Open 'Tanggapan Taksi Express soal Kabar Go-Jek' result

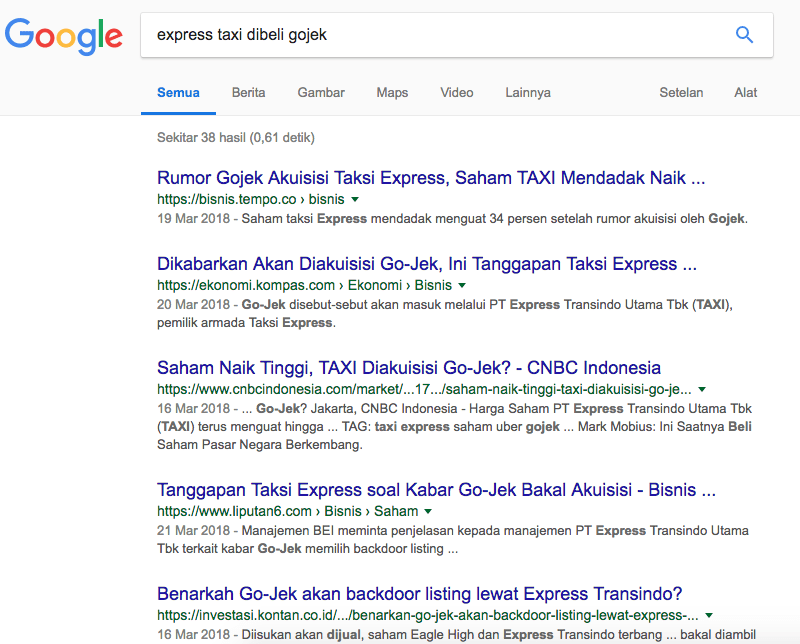[x=436, y=490]
